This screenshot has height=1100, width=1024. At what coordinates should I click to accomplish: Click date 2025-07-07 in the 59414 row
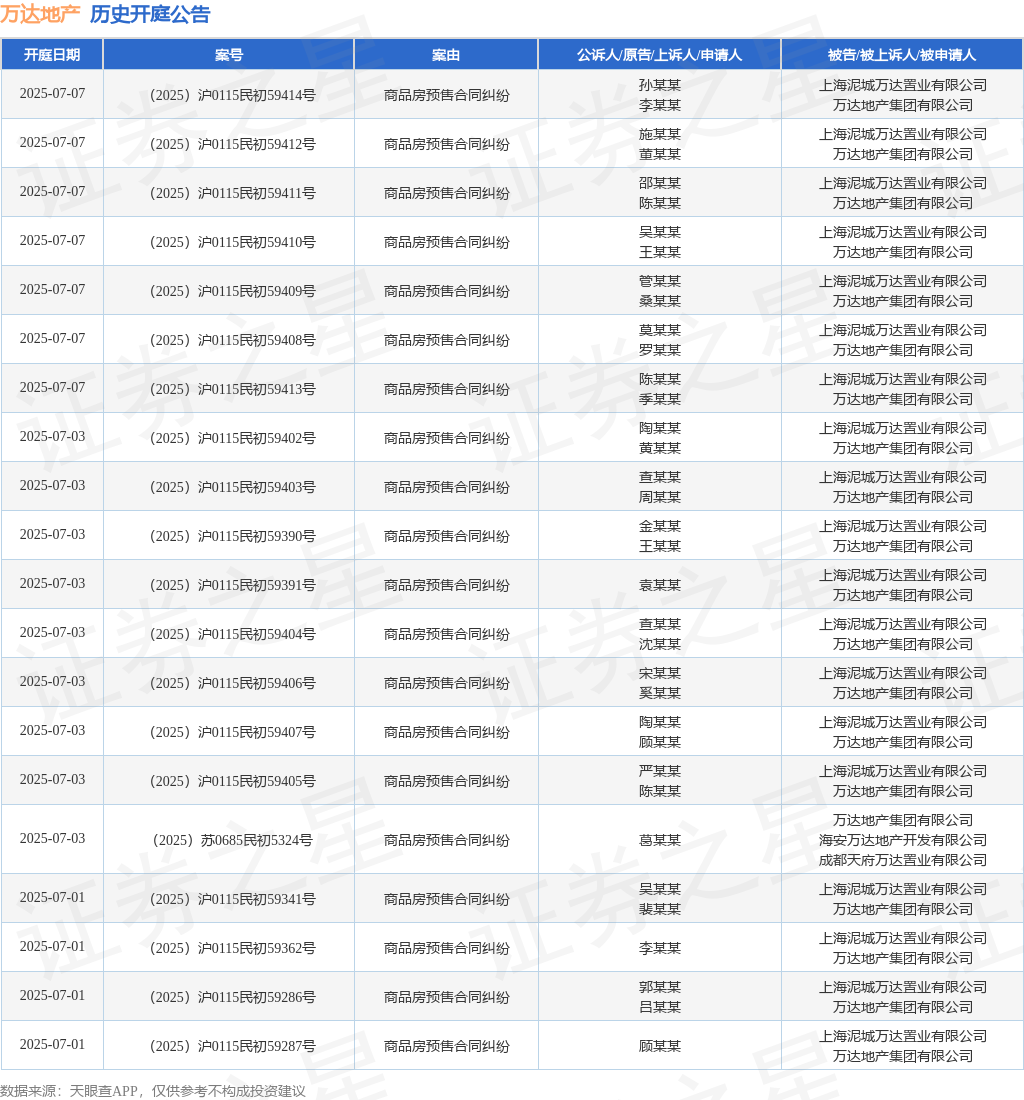click(53, 93)
